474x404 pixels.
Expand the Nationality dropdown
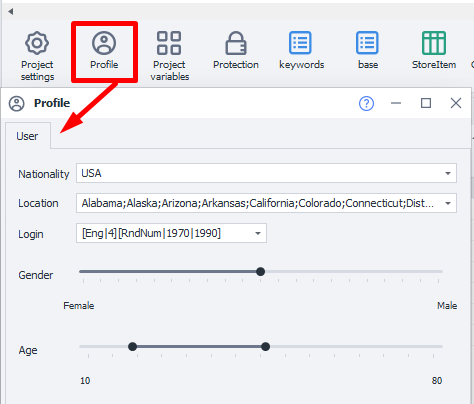point(448,173)
